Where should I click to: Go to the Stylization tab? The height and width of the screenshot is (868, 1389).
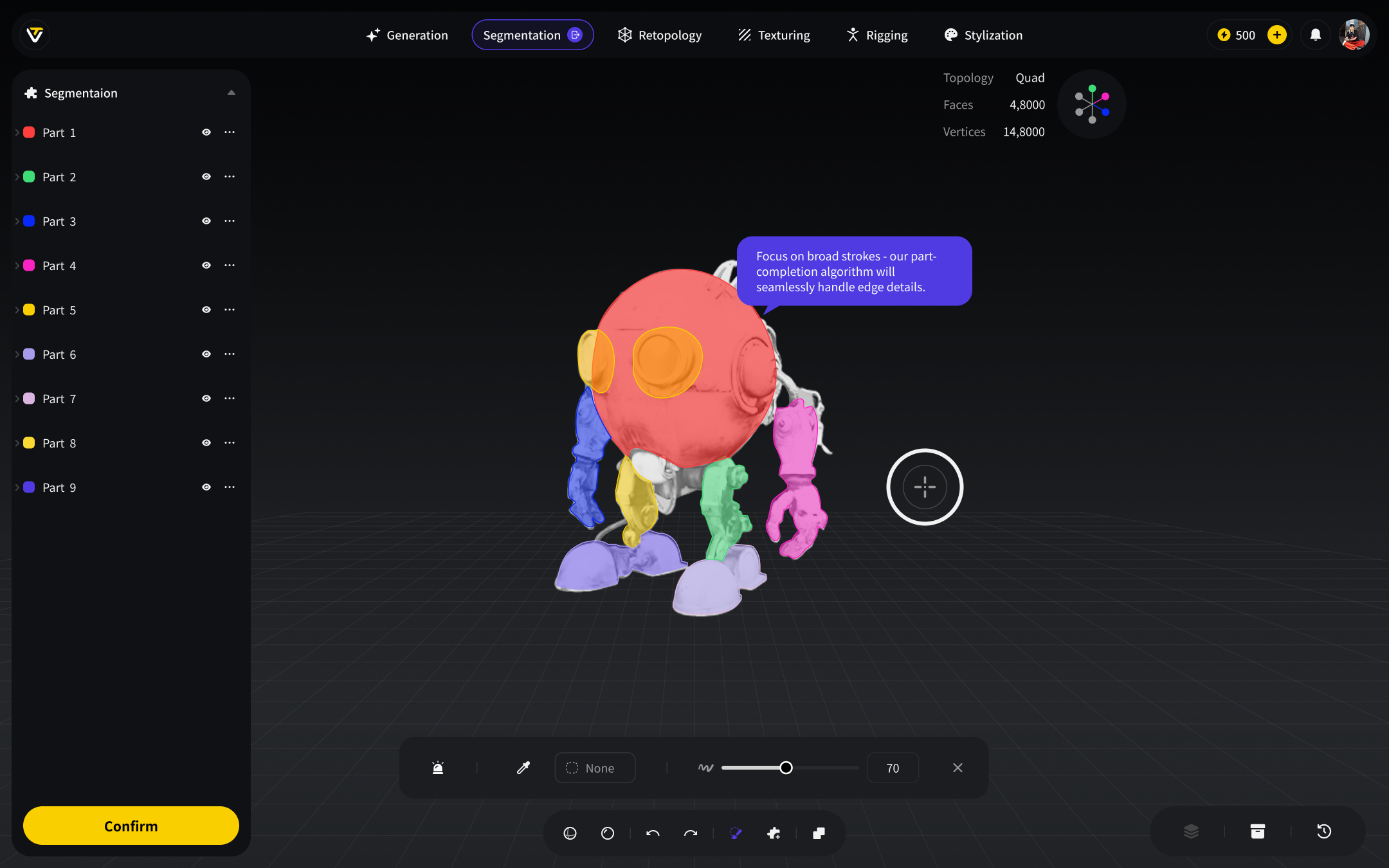983,35
